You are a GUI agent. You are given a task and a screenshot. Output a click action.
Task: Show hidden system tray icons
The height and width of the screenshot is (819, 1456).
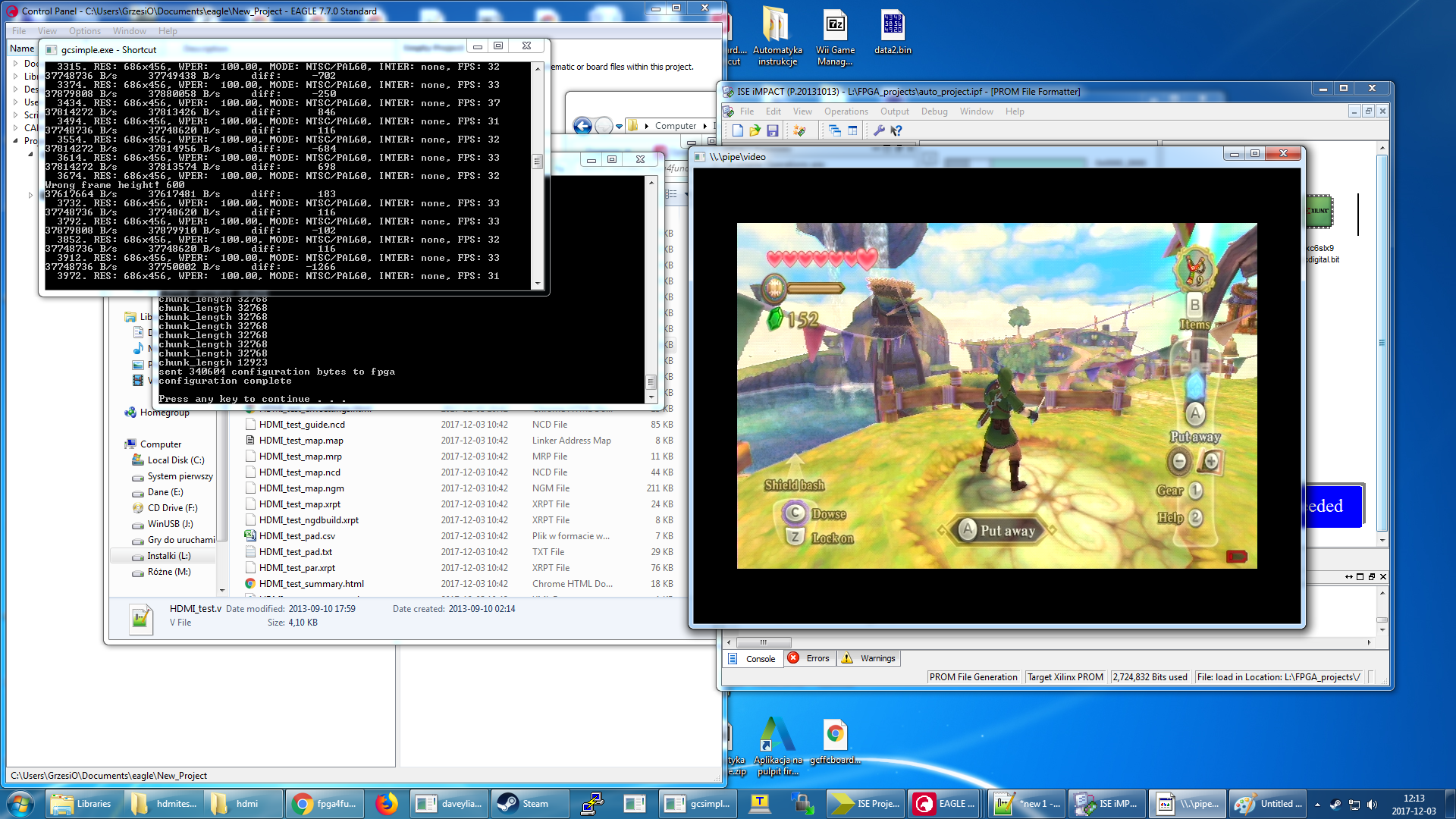[x=1317, y=805]
